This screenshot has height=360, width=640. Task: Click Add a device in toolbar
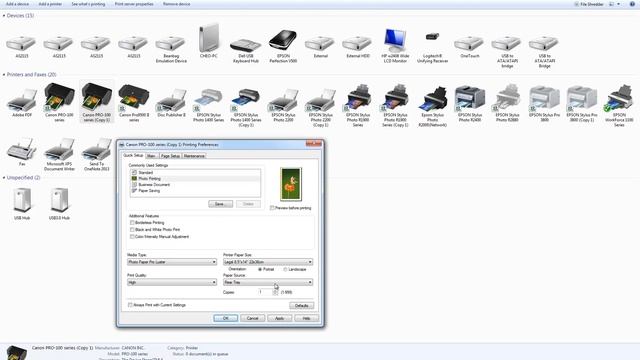(18, 4)
